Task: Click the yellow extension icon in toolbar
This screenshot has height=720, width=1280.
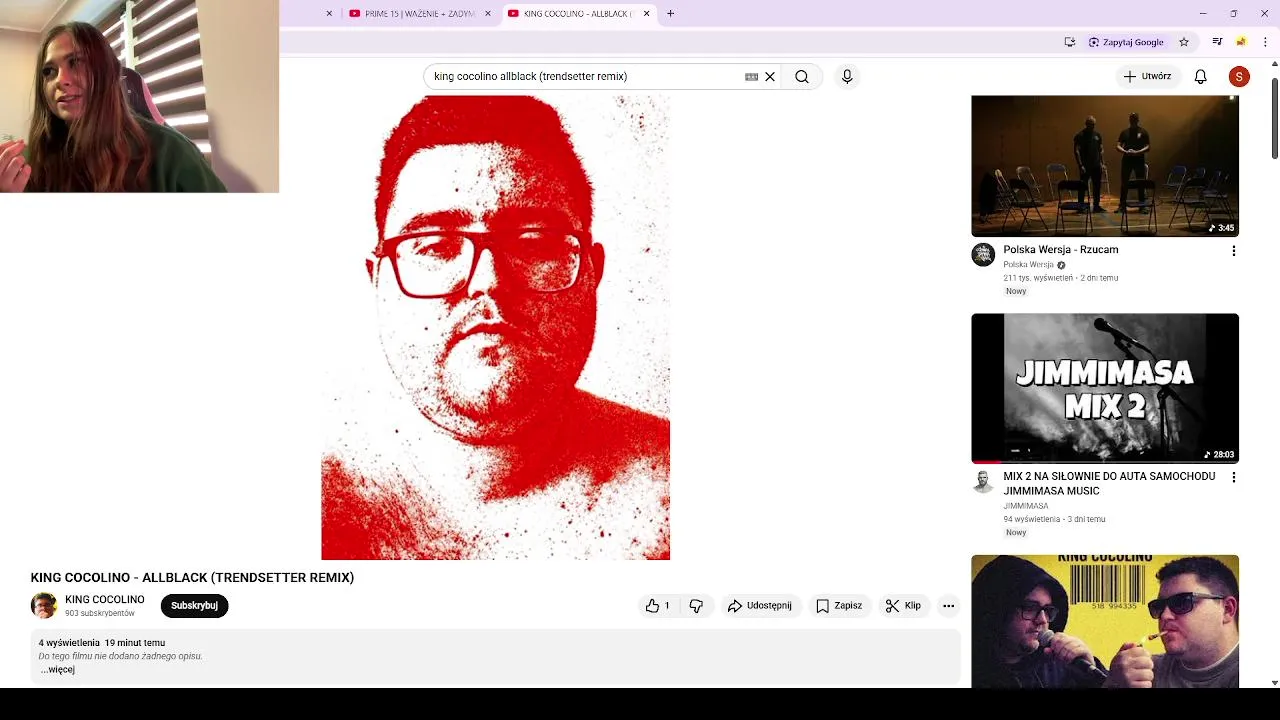Action: [1241, 42]
